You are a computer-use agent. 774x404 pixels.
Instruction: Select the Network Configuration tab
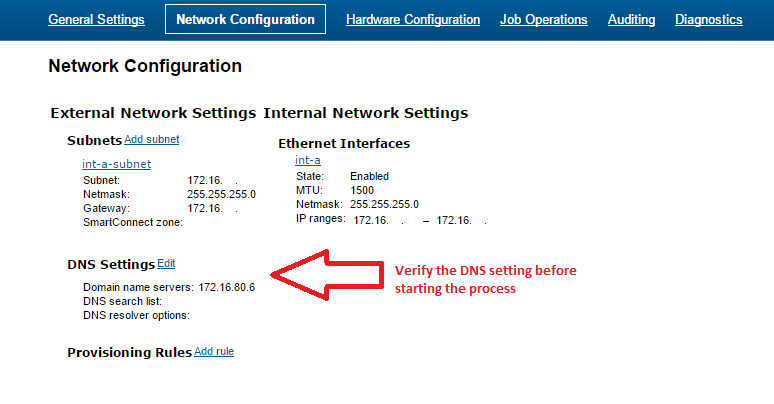tap(245, 19)
